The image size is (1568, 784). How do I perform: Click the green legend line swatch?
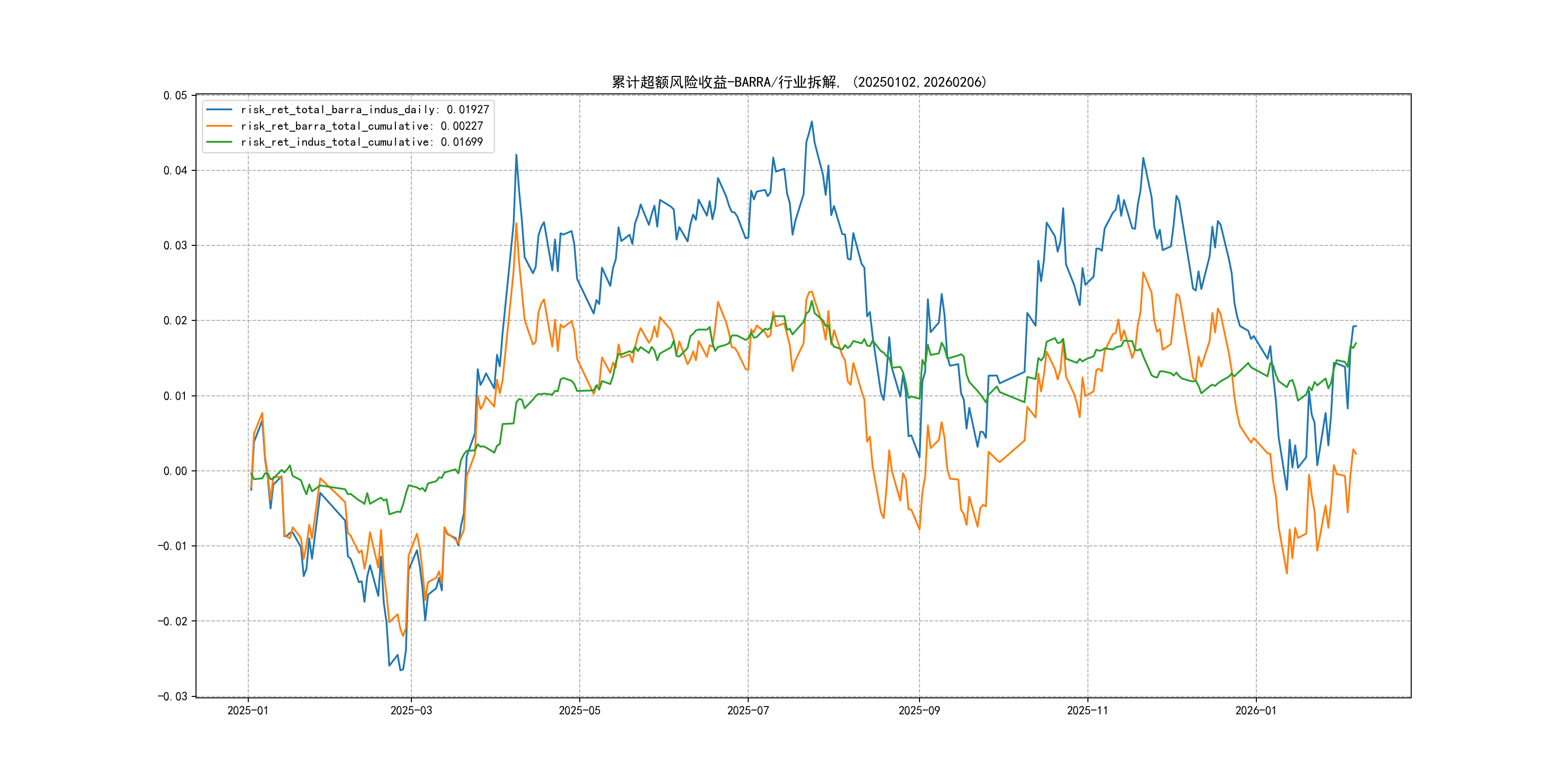pyautogui.click(x=219, y=142)
